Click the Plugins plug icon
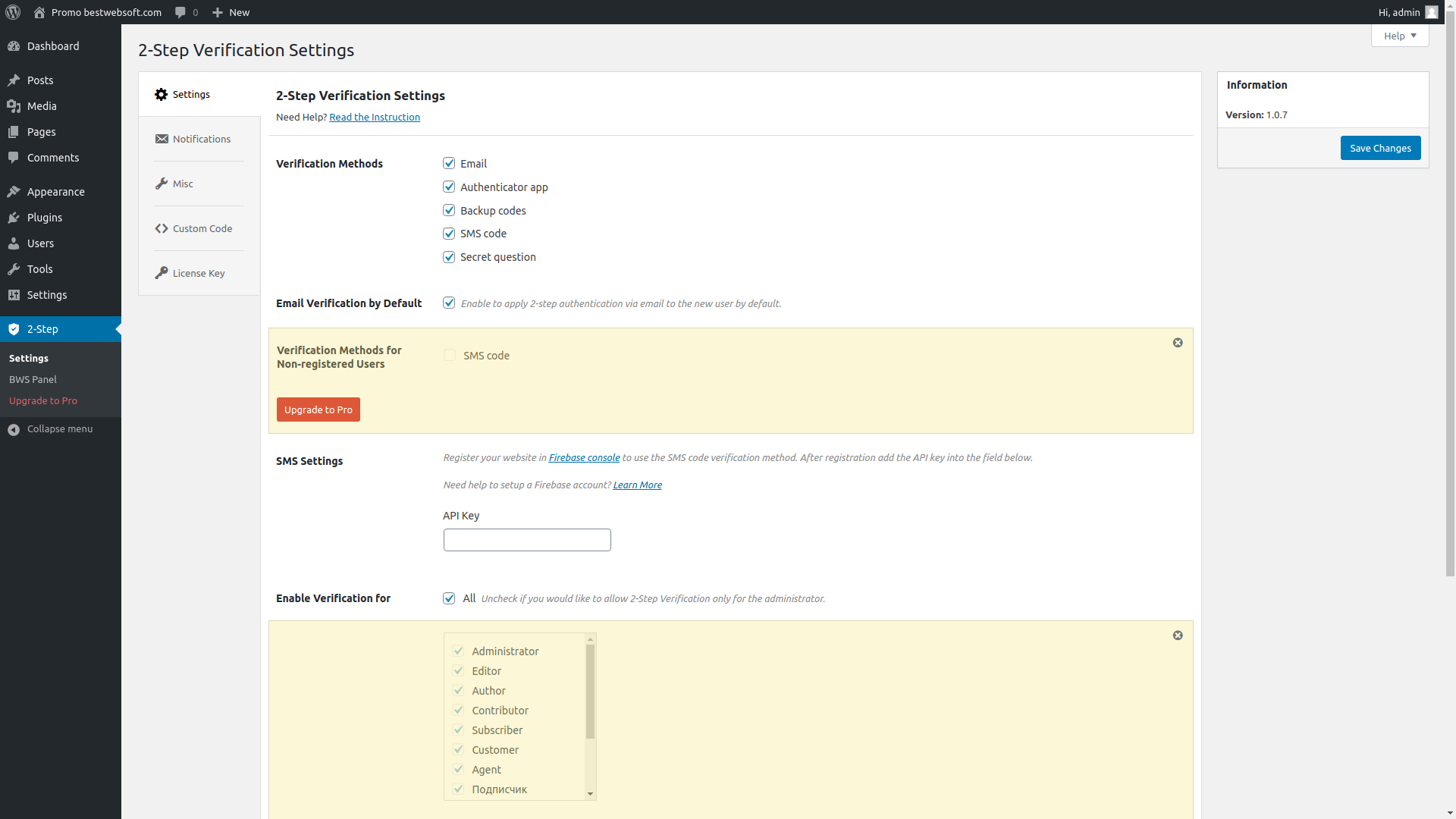 click(14, 218)
